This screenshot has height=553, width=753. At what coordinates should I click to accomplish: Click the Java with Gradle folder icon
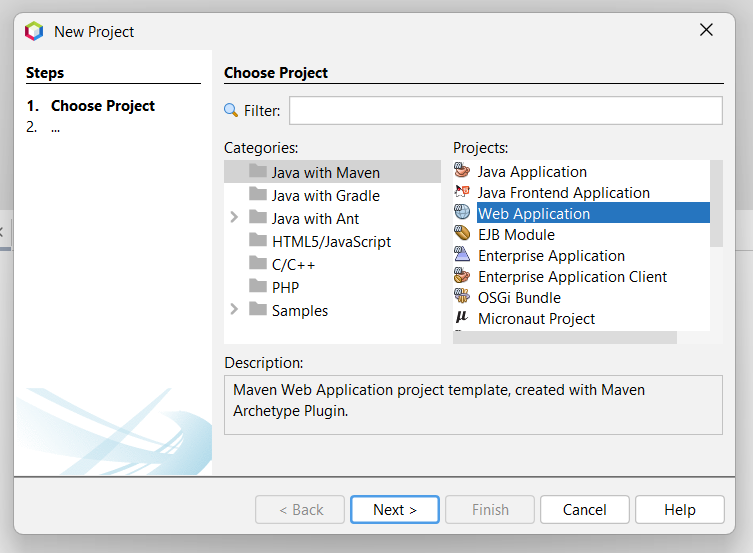258,194
